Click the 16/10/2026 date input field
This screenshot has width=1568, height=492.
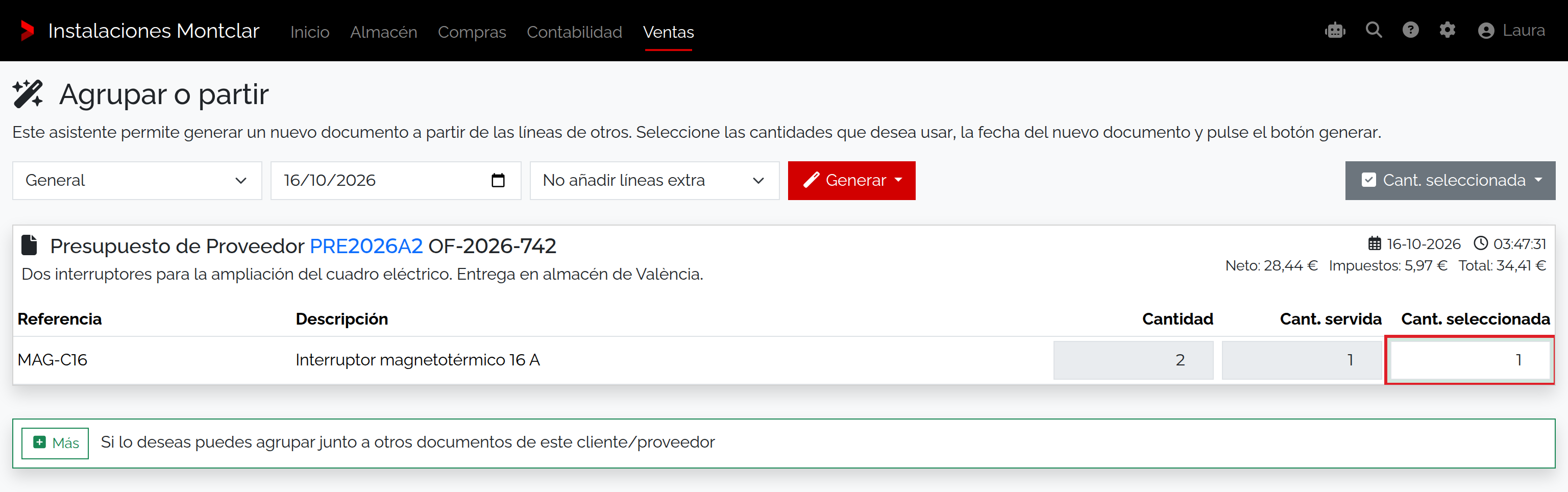[396, 180]
